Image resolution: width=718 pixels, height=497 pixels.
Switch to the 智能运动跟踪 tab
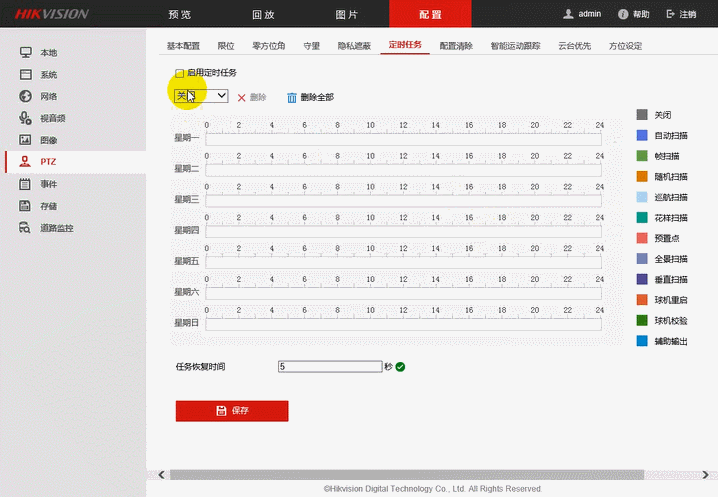[516, 46]
